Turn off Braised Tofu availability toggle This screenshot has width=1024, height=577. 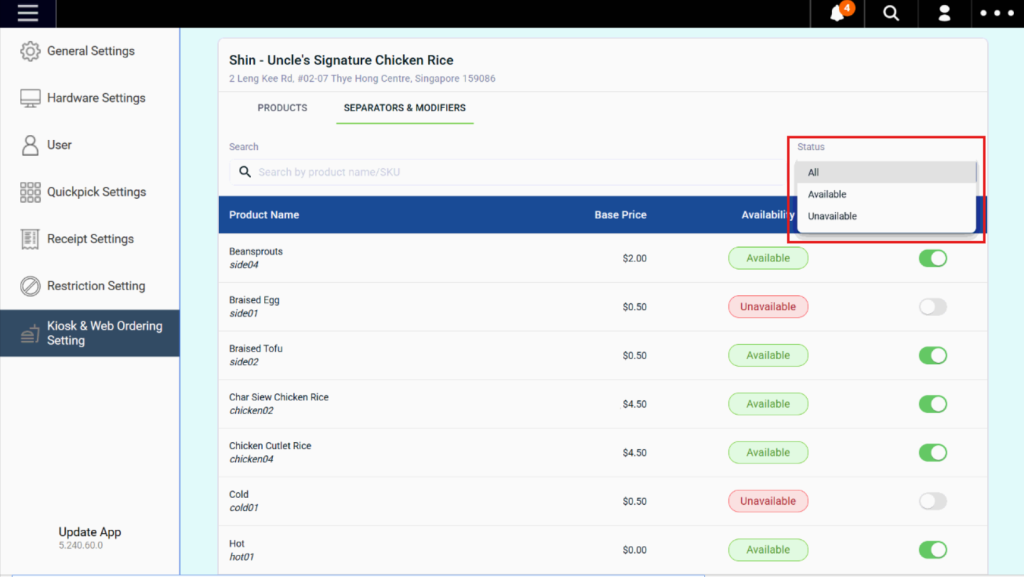click(x=933, y=355)
